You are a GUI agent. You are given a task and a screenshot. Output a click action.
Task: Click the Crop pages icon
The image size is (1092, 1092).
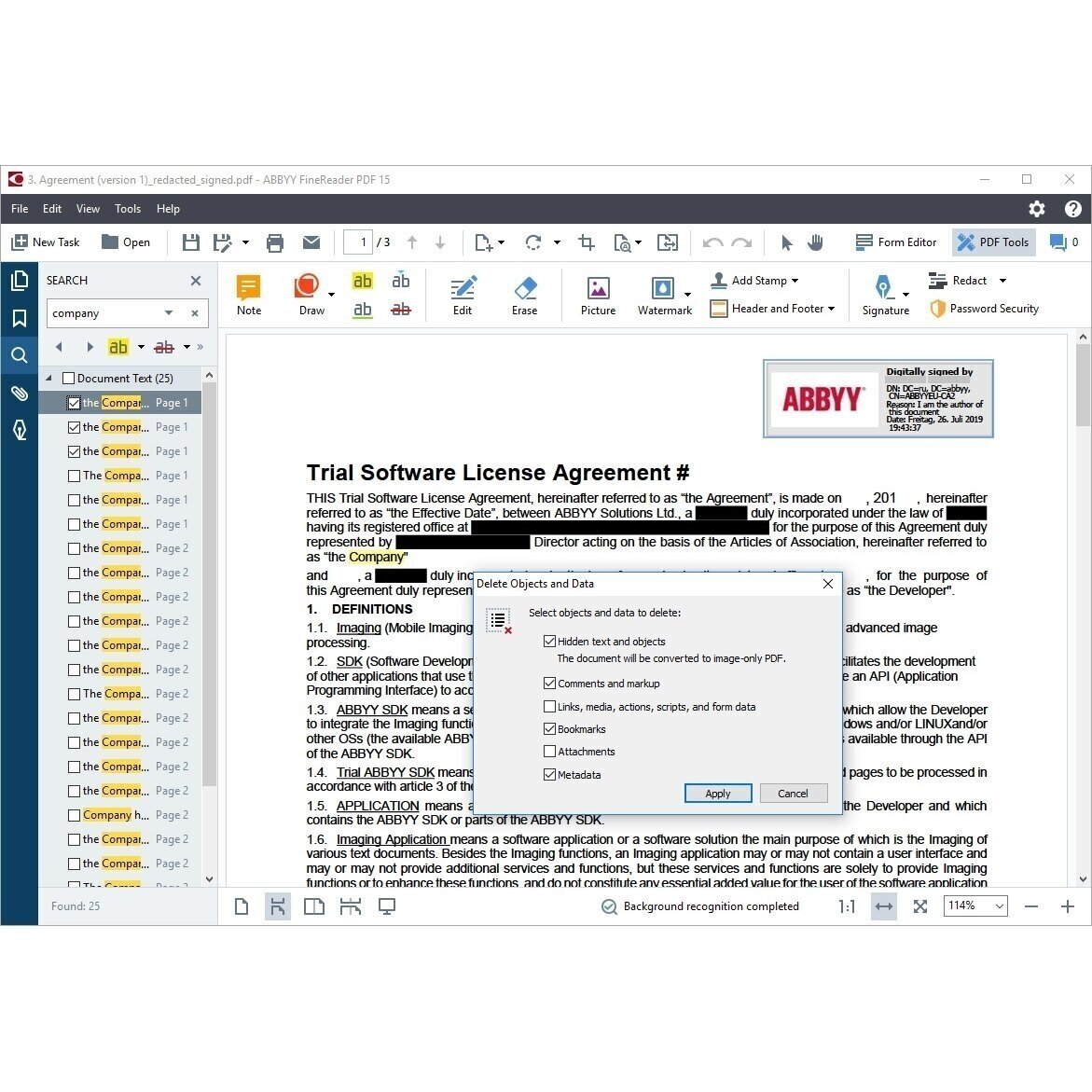click(587, 242)
